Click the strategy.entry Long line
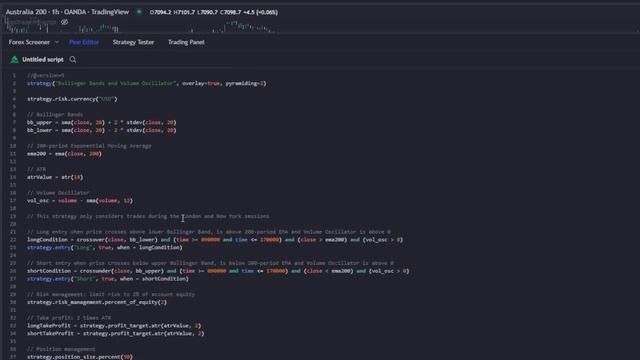Image resolution: width=640 pixels, height=360 pixels. [x=105, y=247]
